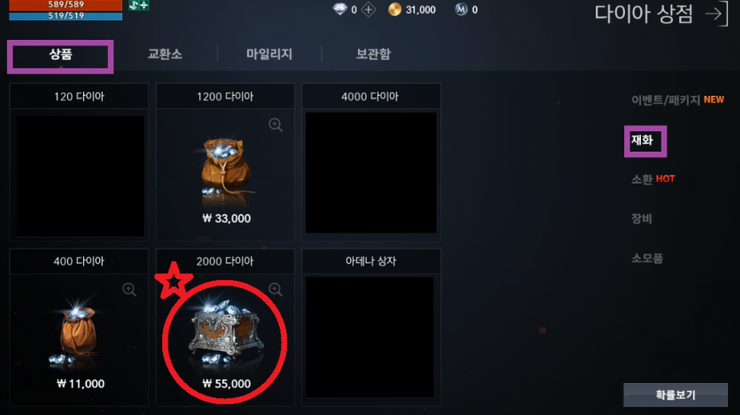This screenshot has width=740, height=415.
Task: Zoom in on the 1200 다이아 item
Action: (276, 125)
